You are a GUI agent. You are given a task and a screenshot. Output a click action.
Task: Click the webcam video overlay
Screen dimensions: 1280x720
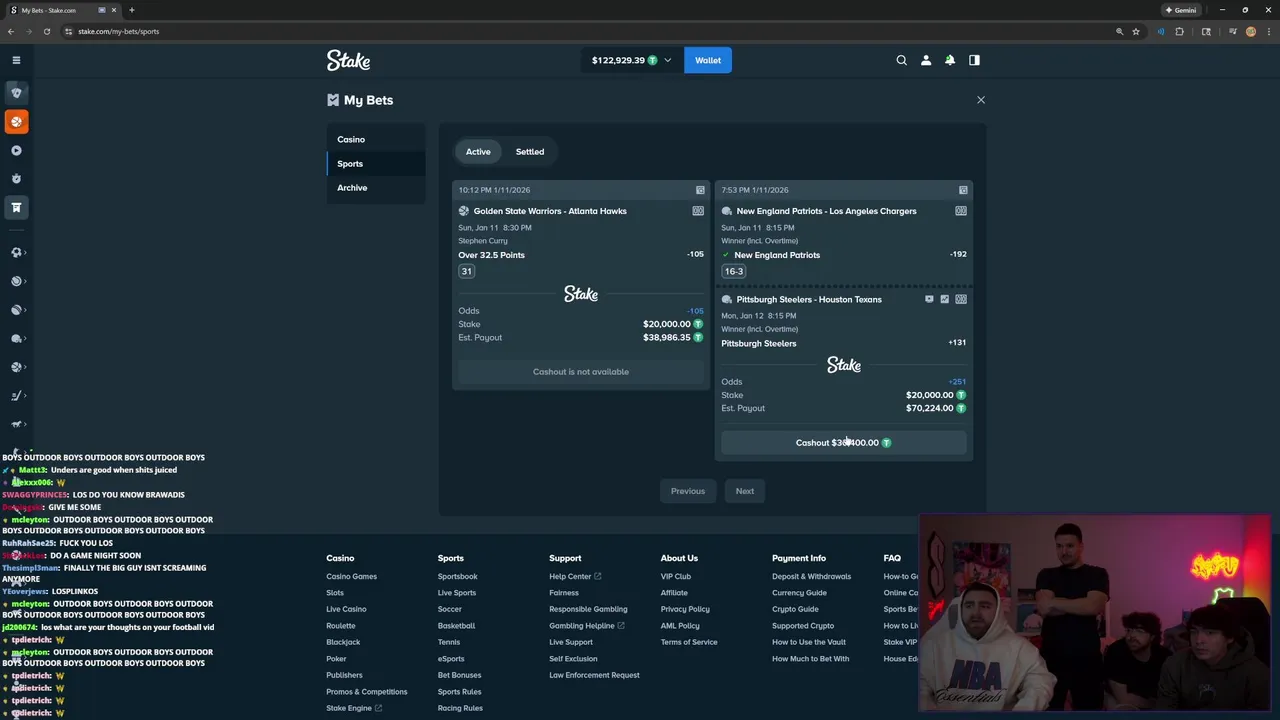[1095, 613]
